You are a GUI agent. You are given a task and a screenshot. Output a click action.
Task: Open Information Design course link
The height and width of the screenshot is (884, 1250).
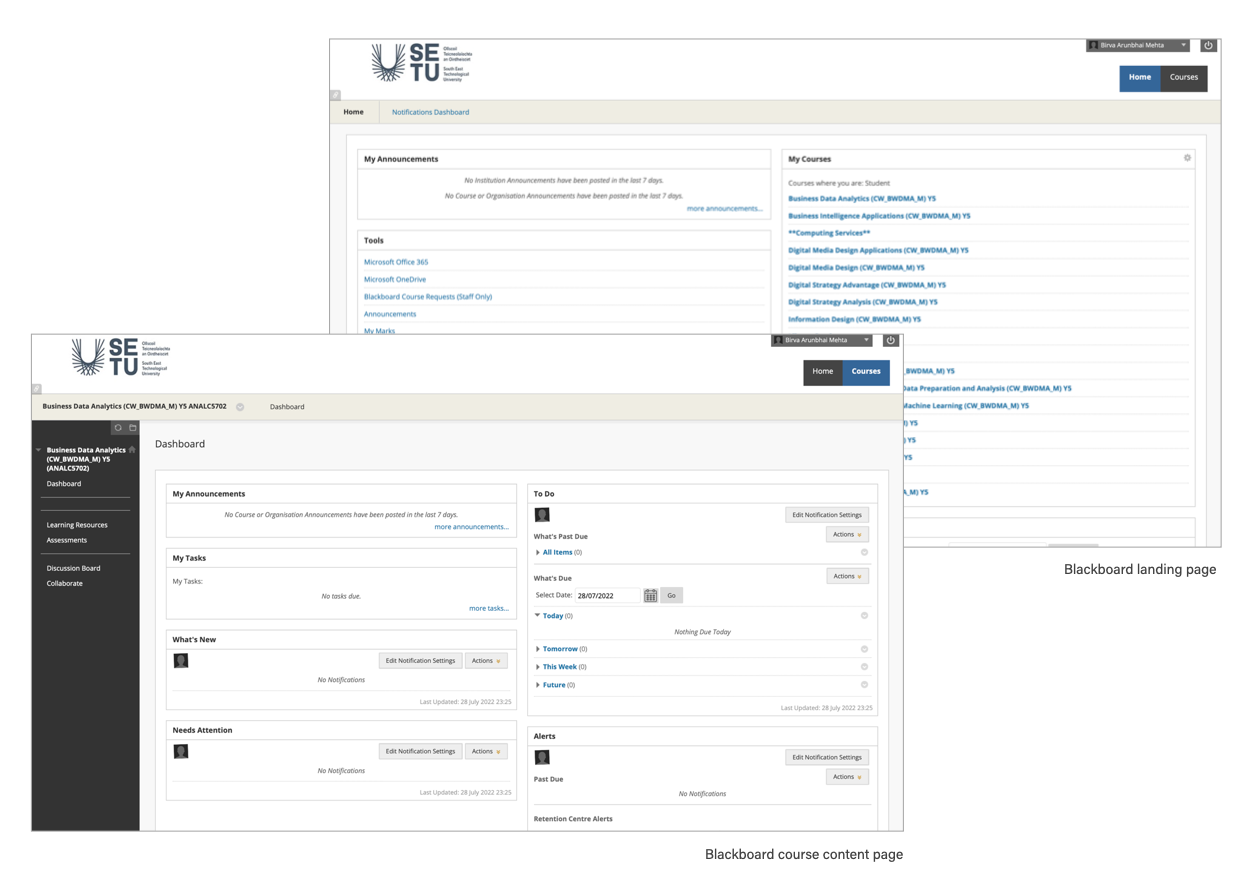click(854, 319)
